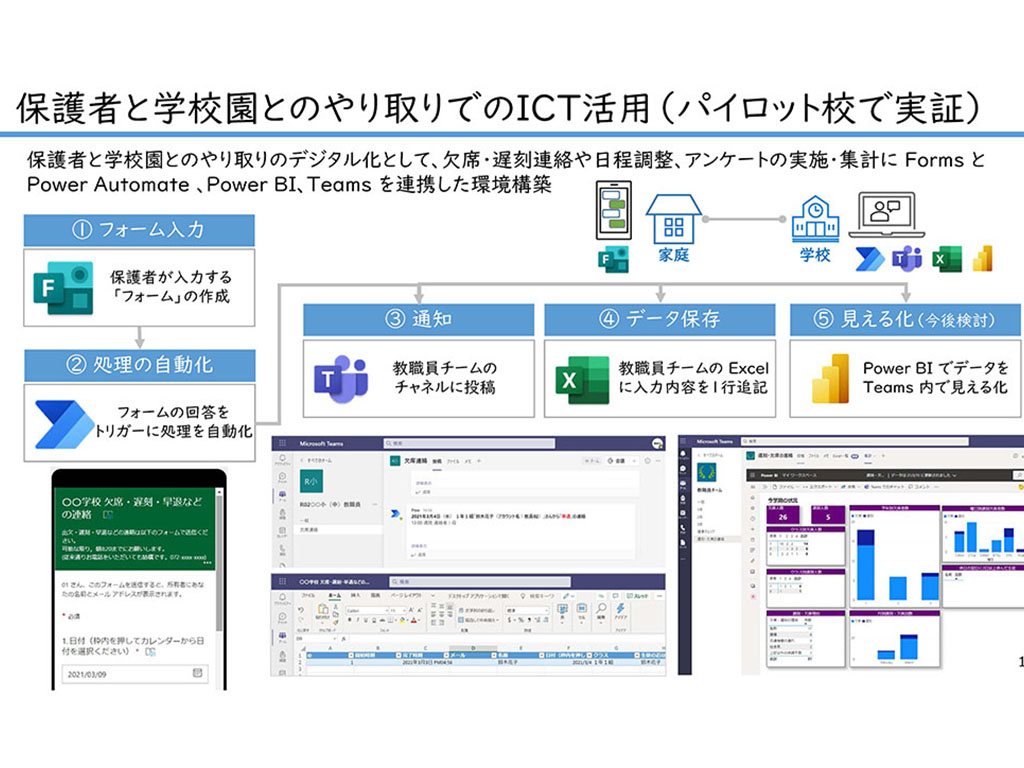The width and height of the screenshot is (1024, 768).
Task: Click Find magnifier icon in Excel ribbon
Action: pos(601,608)
